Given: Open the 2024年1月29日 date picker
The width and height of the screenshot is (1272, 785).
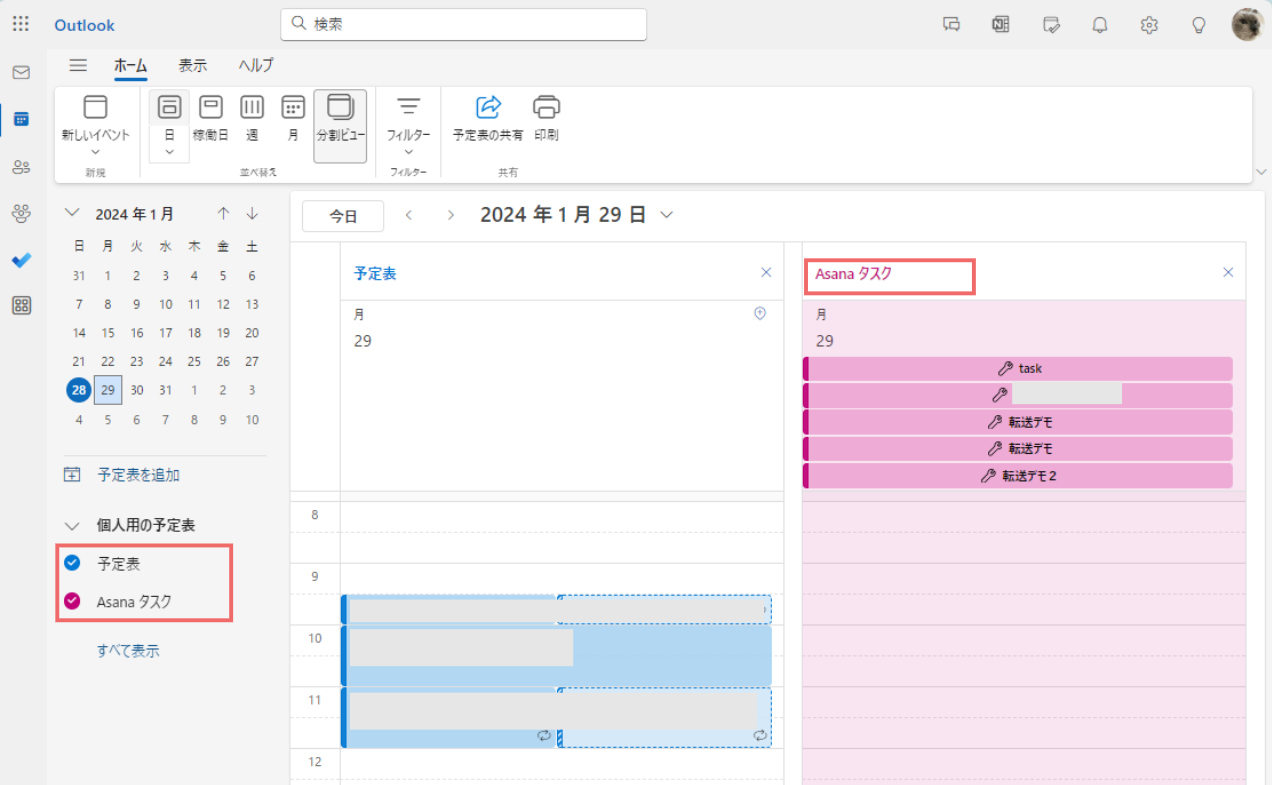Looking at the screenshot, I should click(577, 215).
